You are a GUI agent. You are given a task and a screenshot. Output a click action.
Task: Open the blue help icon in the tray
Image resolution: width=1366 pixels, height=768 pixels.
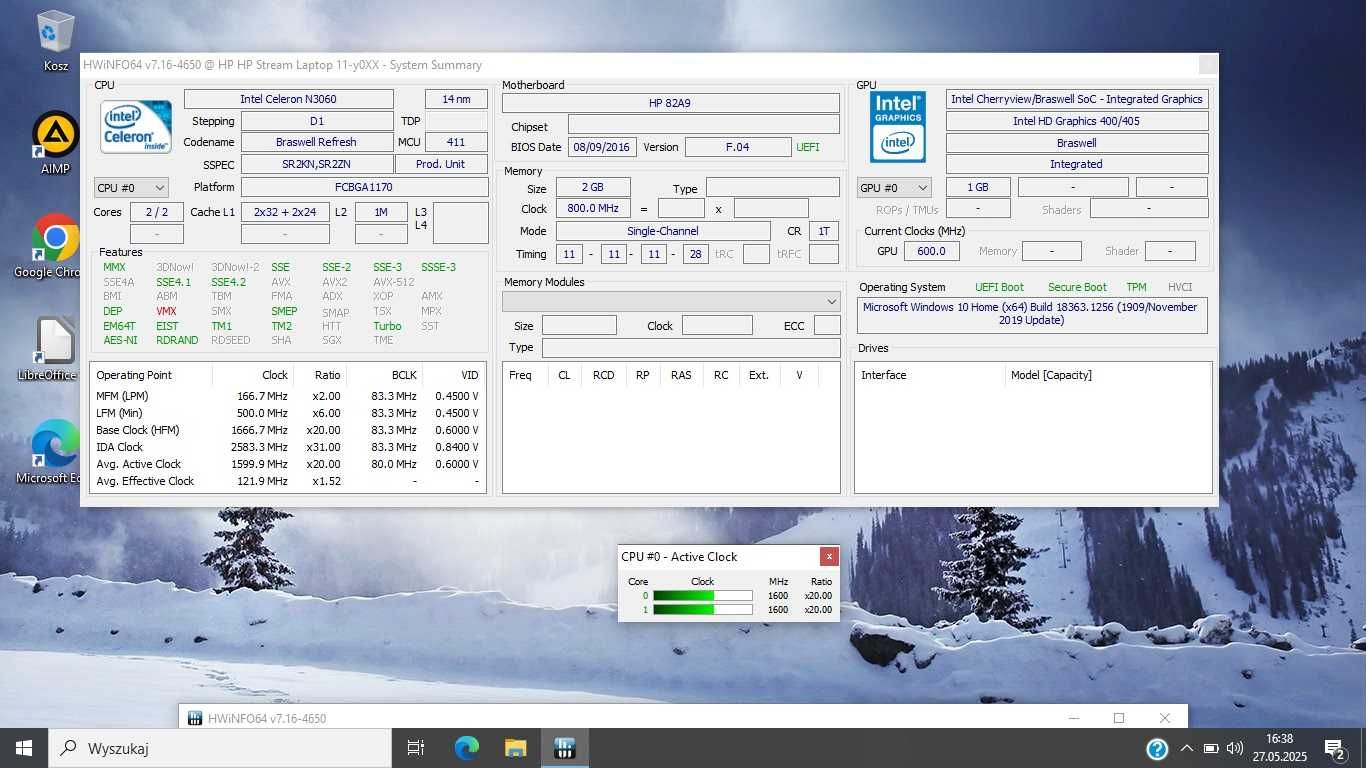1157,748
